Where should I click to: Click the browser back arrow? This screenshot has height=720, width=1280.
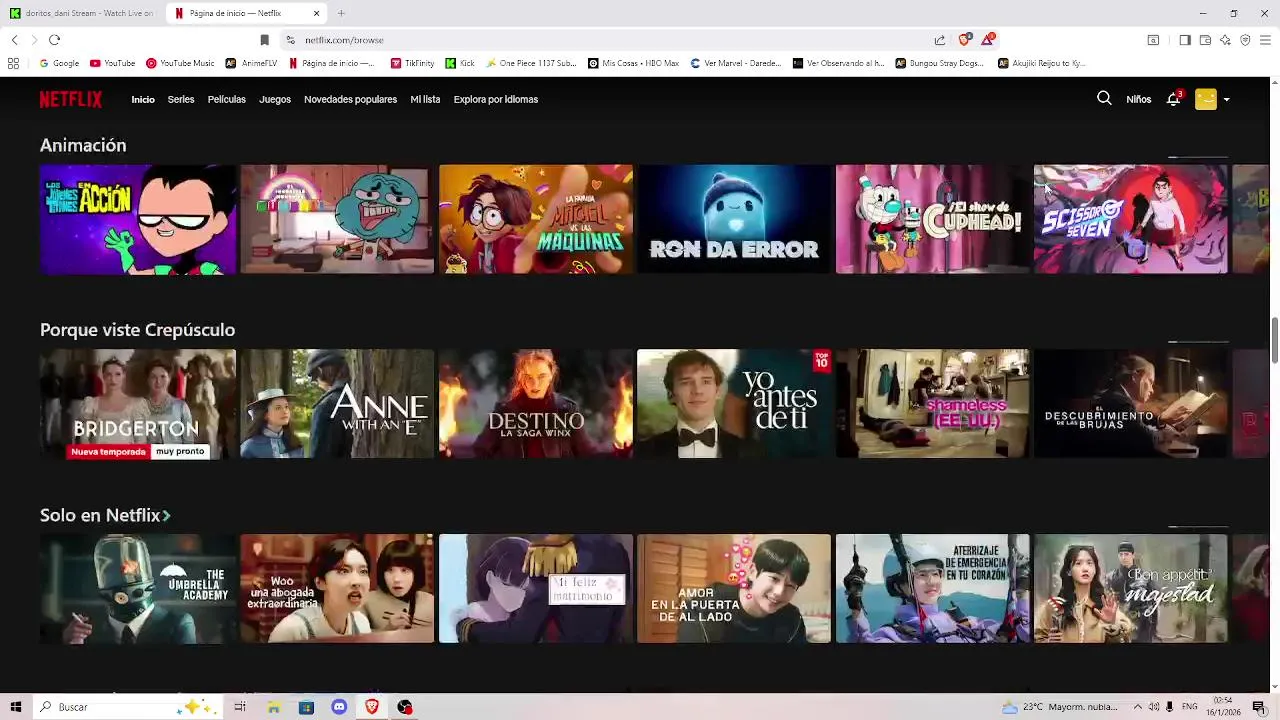(14, 40)
